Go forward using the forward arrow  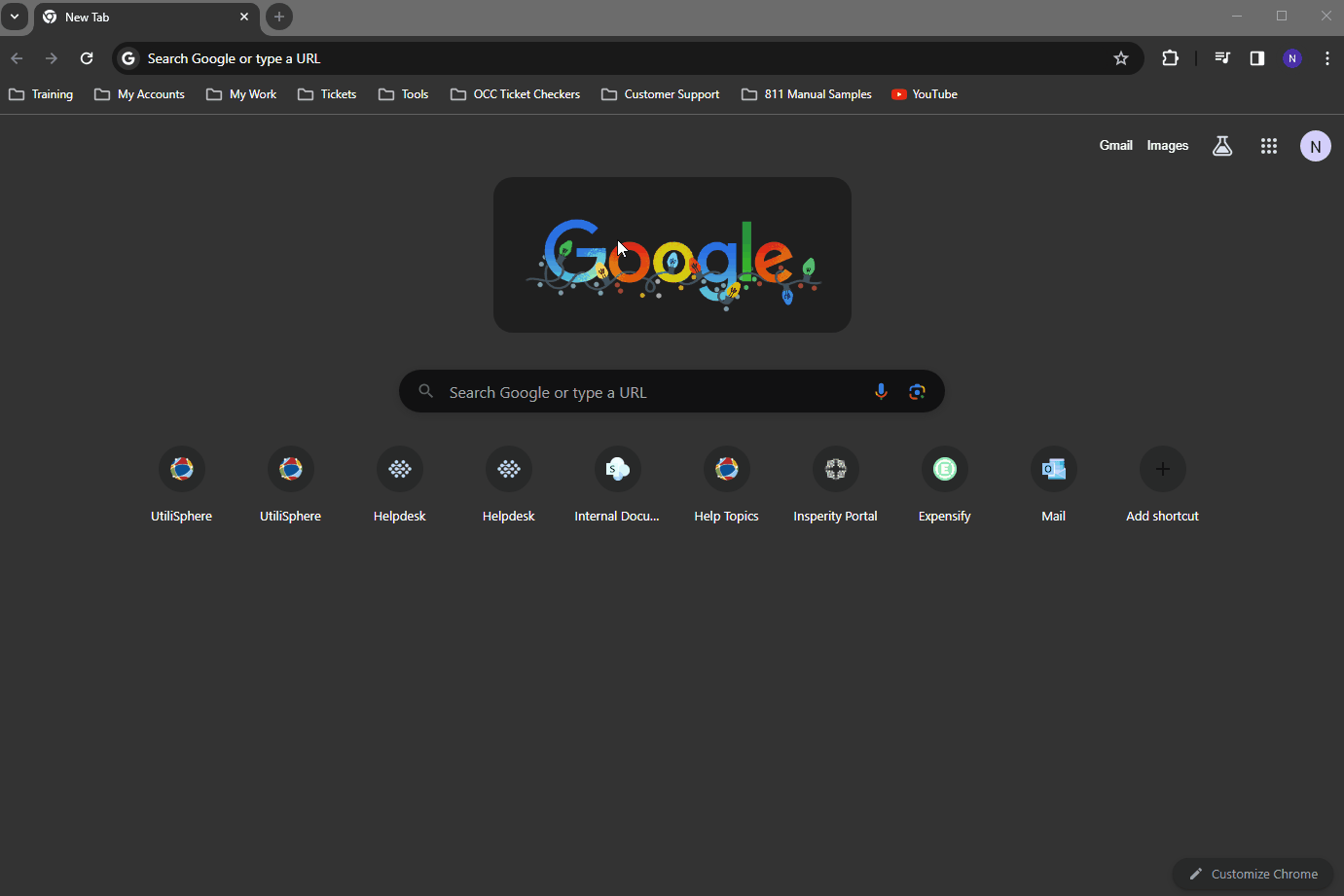coord(52,58)
